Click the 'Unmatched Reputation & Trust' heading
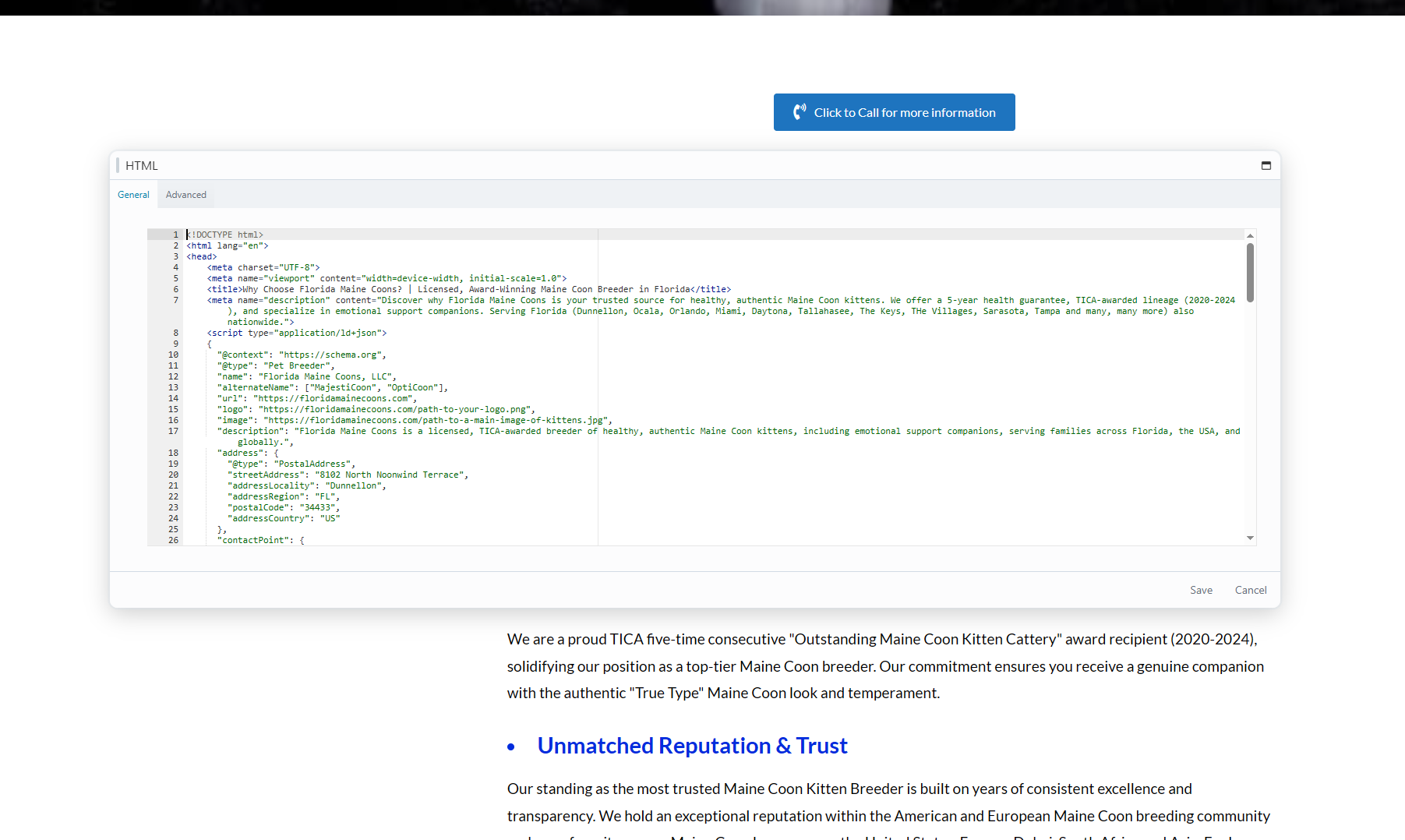Image resolution: width=1405 pixels, height=840 pixels. (x=692, y=746)
